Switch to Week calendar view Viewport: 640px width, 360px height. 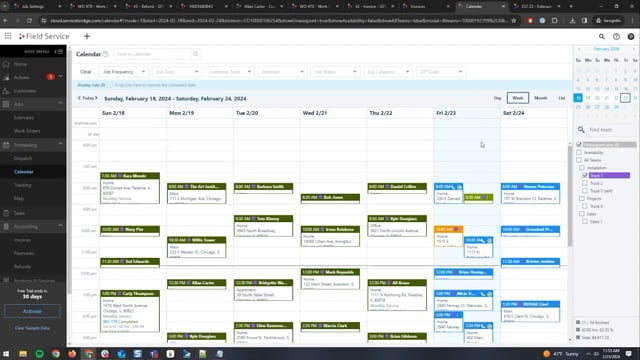pos(518,98)
